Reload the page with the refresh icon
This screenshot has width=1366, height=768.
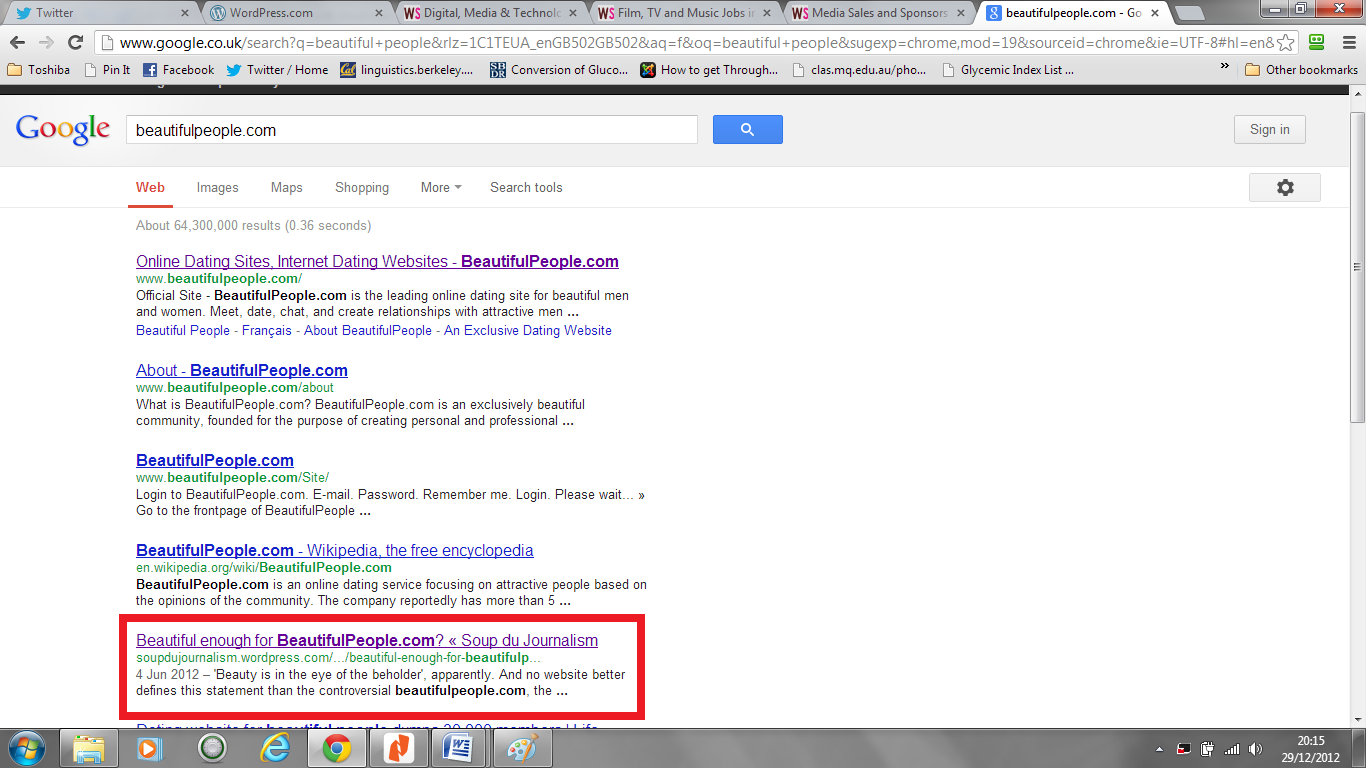[x=75, y=43]
